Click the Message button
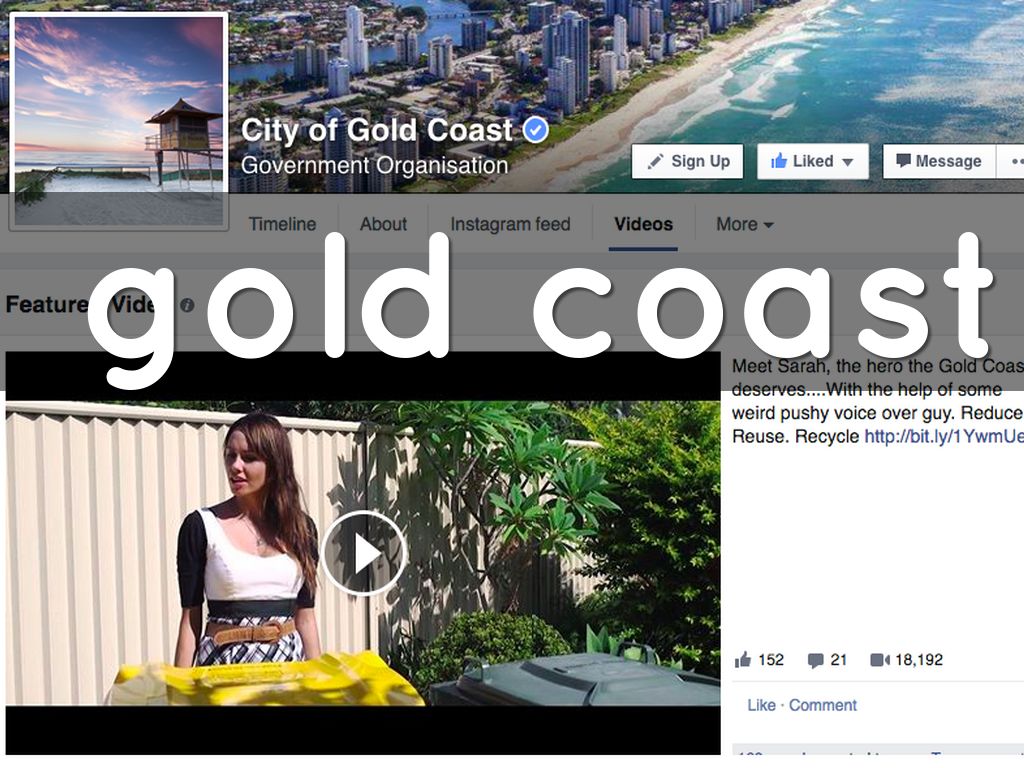Image resolution: width=1024 pixels, height=768 pixels. pos(939,161)
